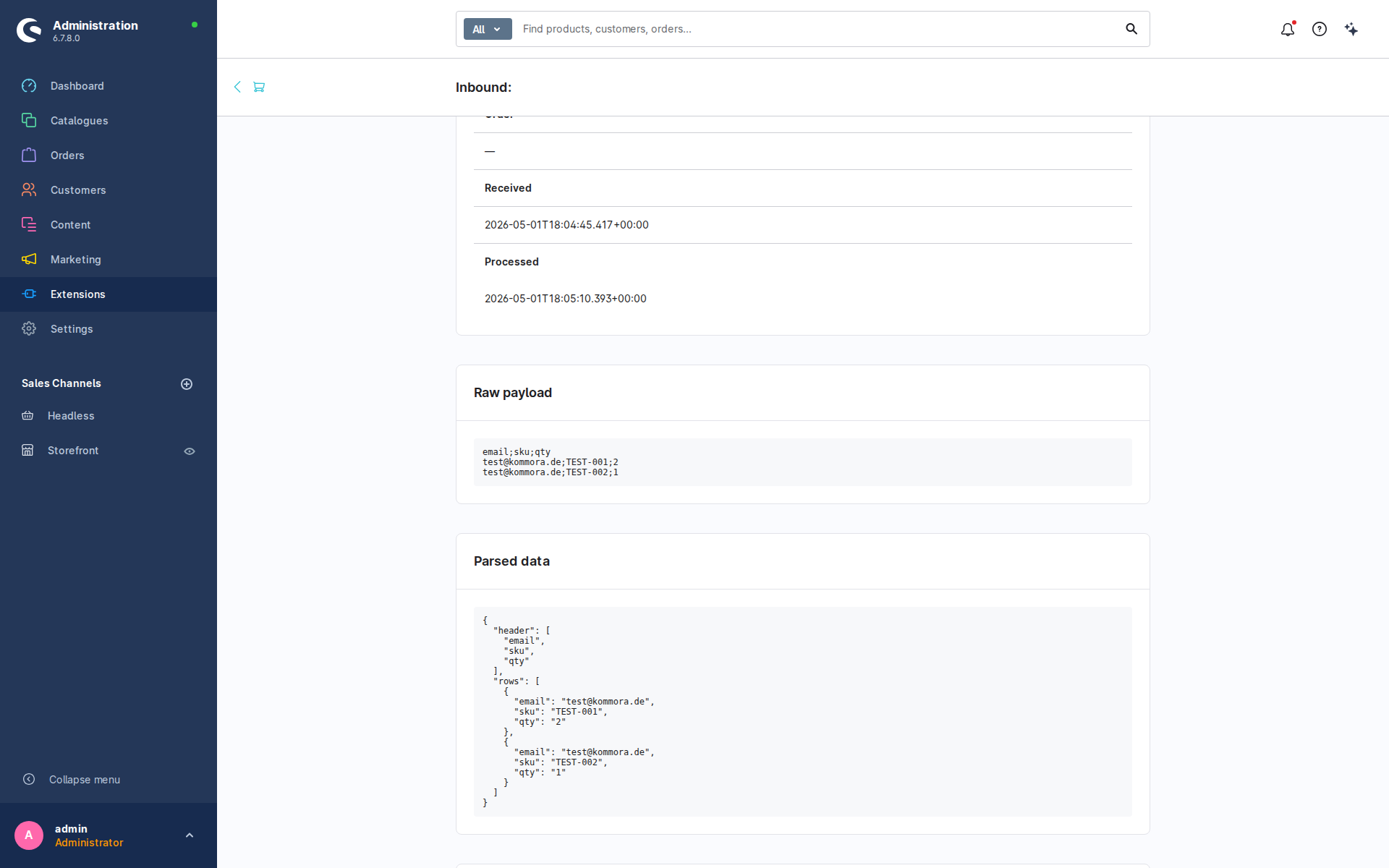The image size is (1389, 868).
Task: Open Catalogues menu item
Action: [x=109, y=121]
